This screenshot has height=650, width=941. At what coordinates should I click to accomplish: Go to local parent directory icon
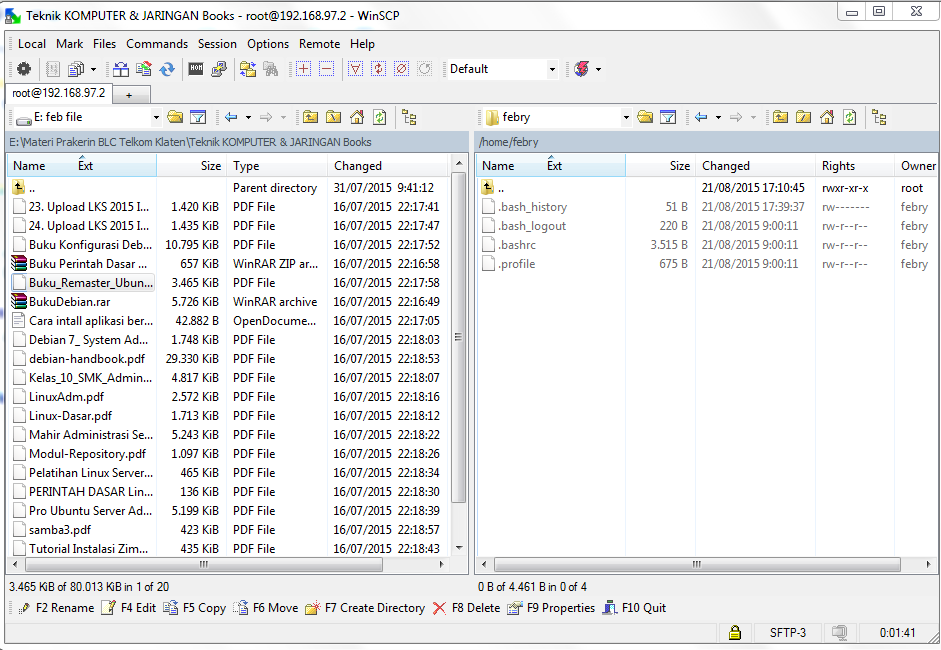pyautogui.click(x=310, y=117)
